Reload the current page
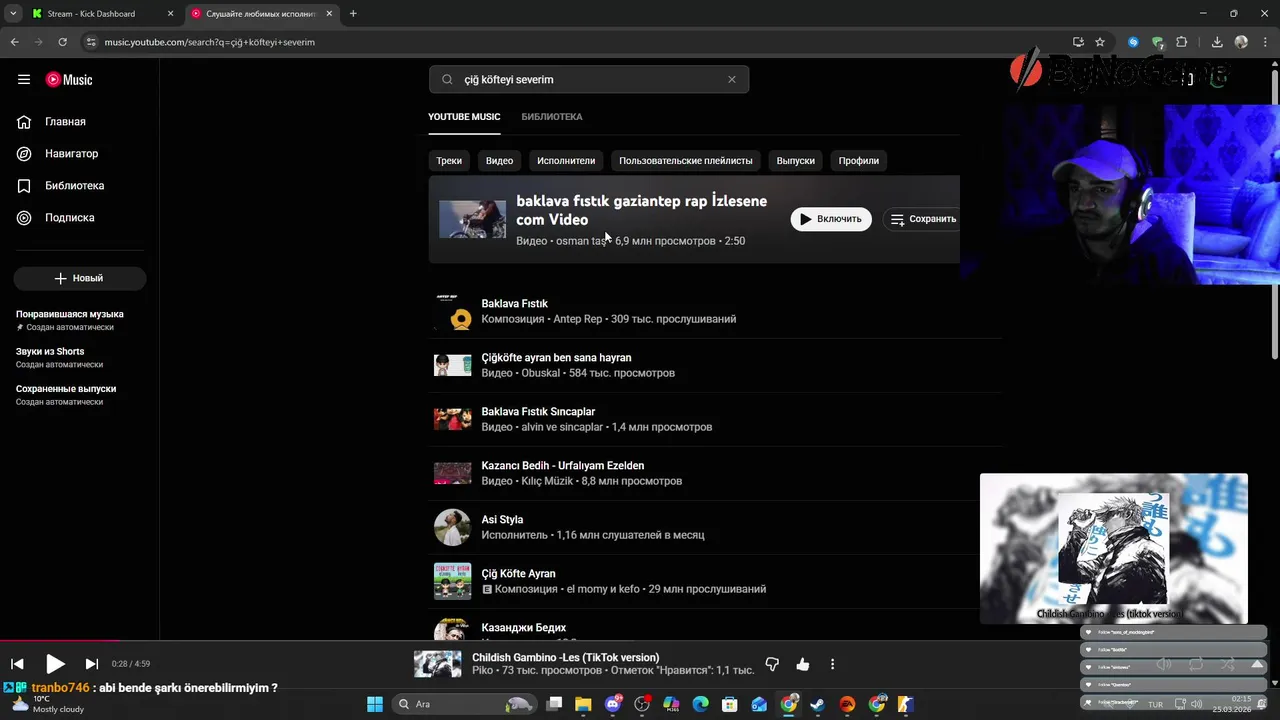The width and height of the screenshot is (1280, 720). (62, 42)
